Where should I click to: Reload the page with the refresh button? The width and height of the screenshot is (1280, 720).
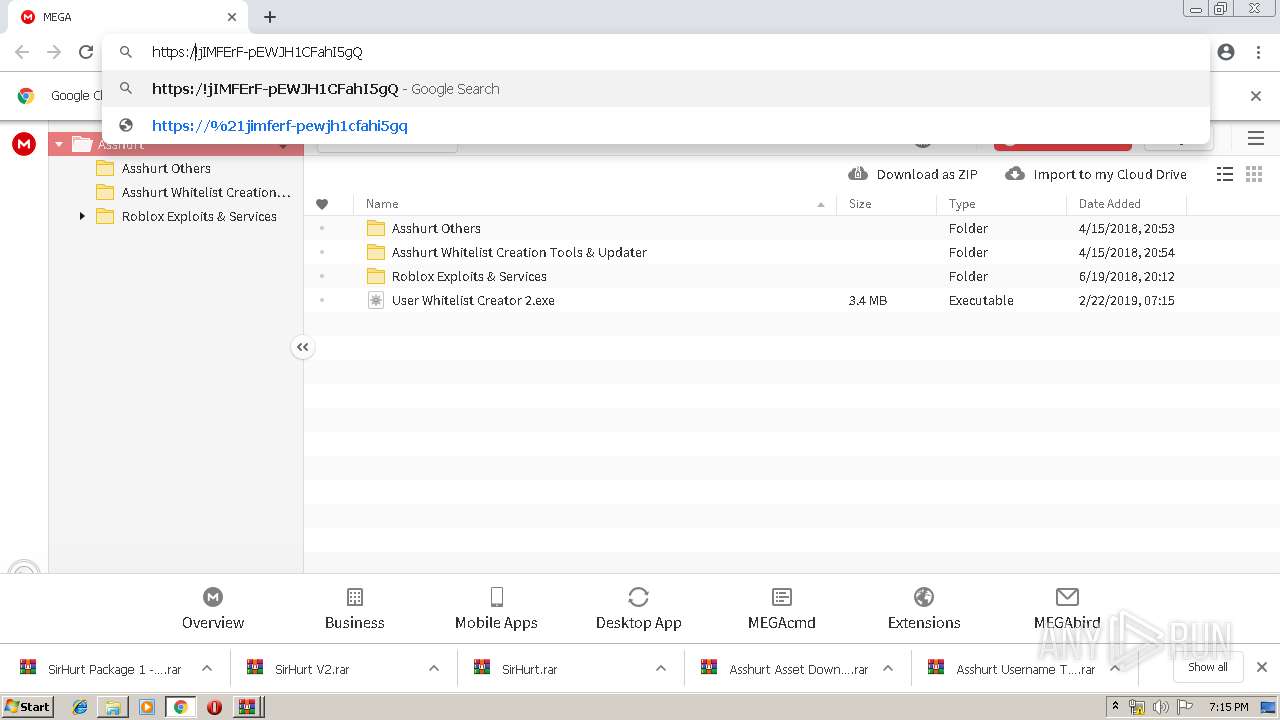[x=86, y=52]
